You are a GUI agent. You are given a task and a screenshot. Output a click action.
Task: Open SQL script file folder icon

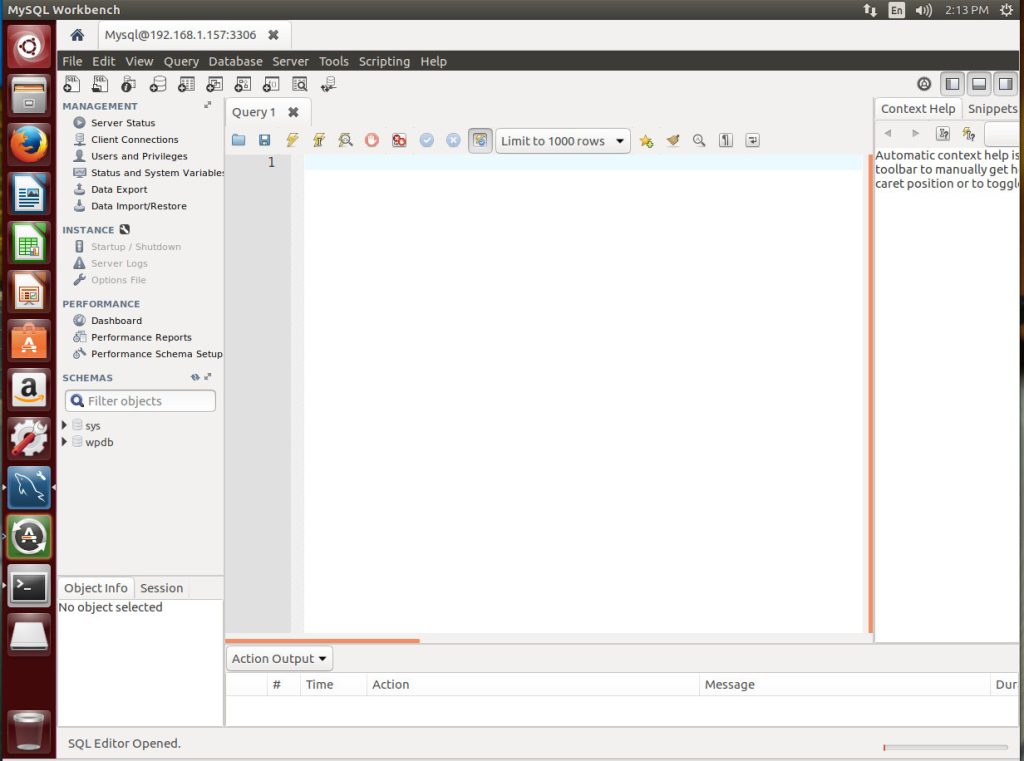(238, 141)
